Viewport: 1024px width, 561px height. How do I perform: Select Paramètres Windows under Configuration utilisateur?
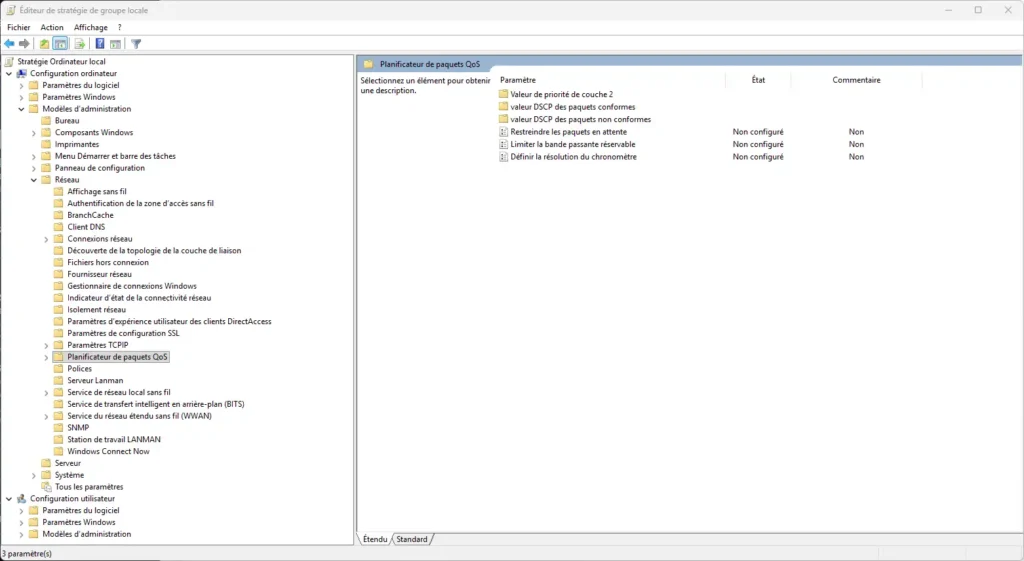point(78,522)
